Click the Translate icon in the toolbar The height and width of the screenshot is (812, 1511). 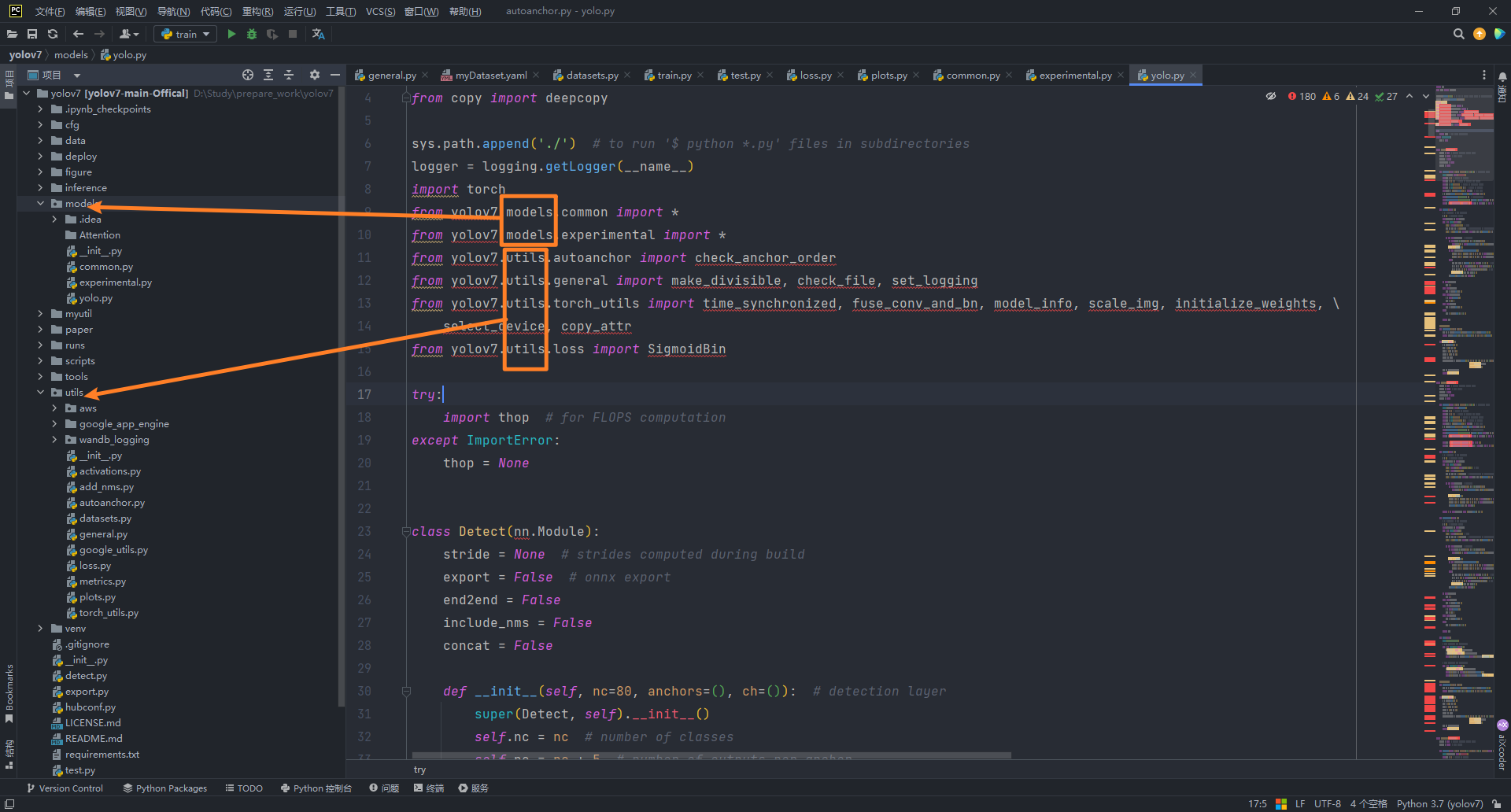pos(318,34)
